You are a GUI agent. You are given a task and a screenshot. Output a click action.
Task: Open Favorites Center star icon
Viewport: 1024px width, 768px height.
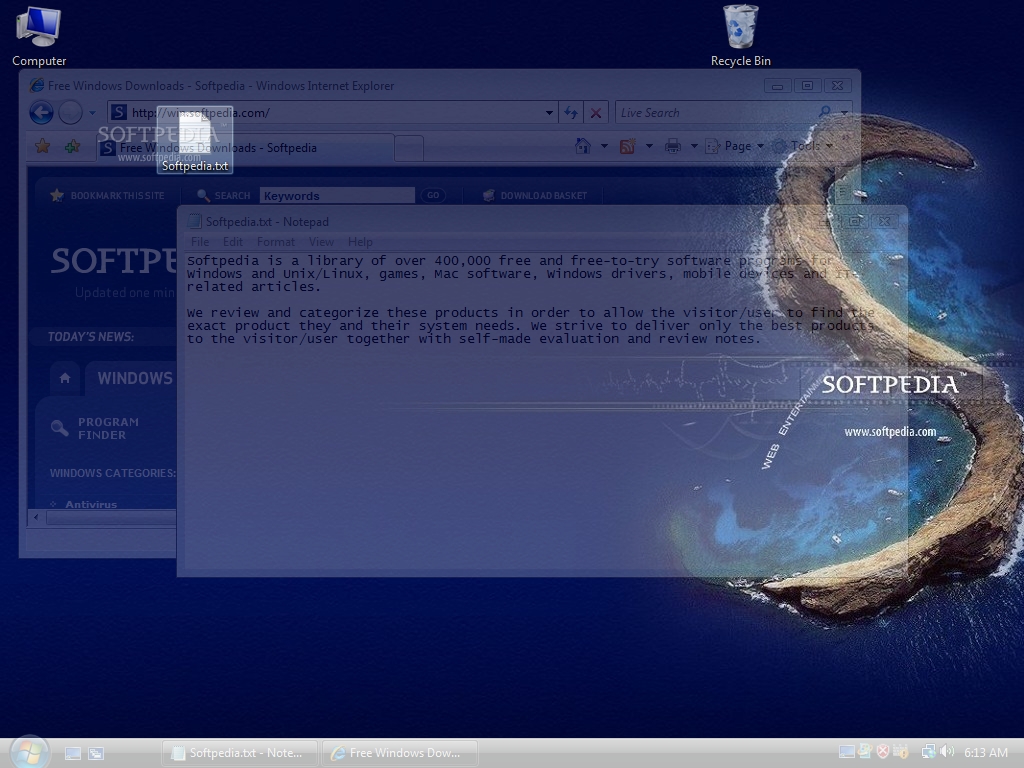pyautogui.click(x=42, y=146)
